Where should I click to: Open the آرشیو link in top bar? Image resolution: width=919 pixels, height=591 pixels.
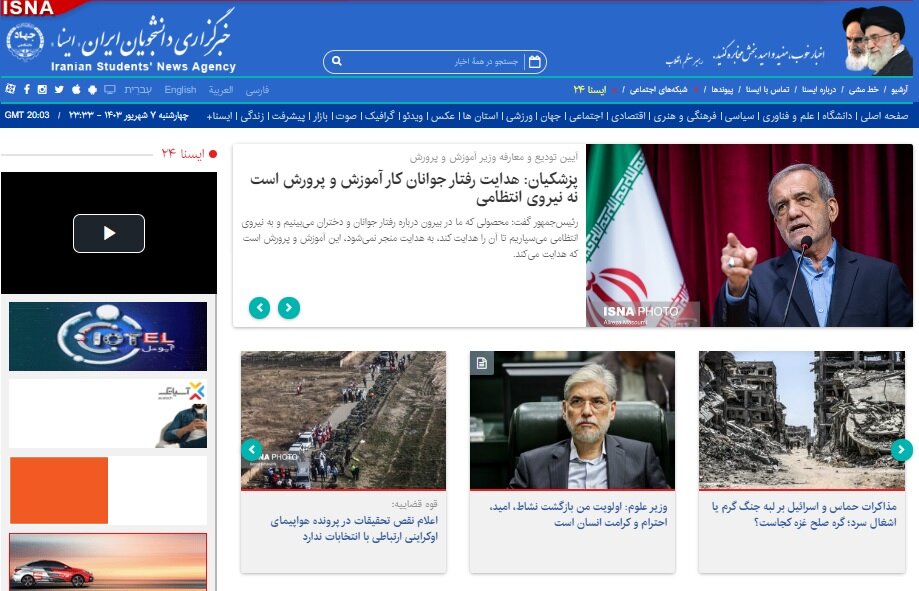tap(900, 90)
